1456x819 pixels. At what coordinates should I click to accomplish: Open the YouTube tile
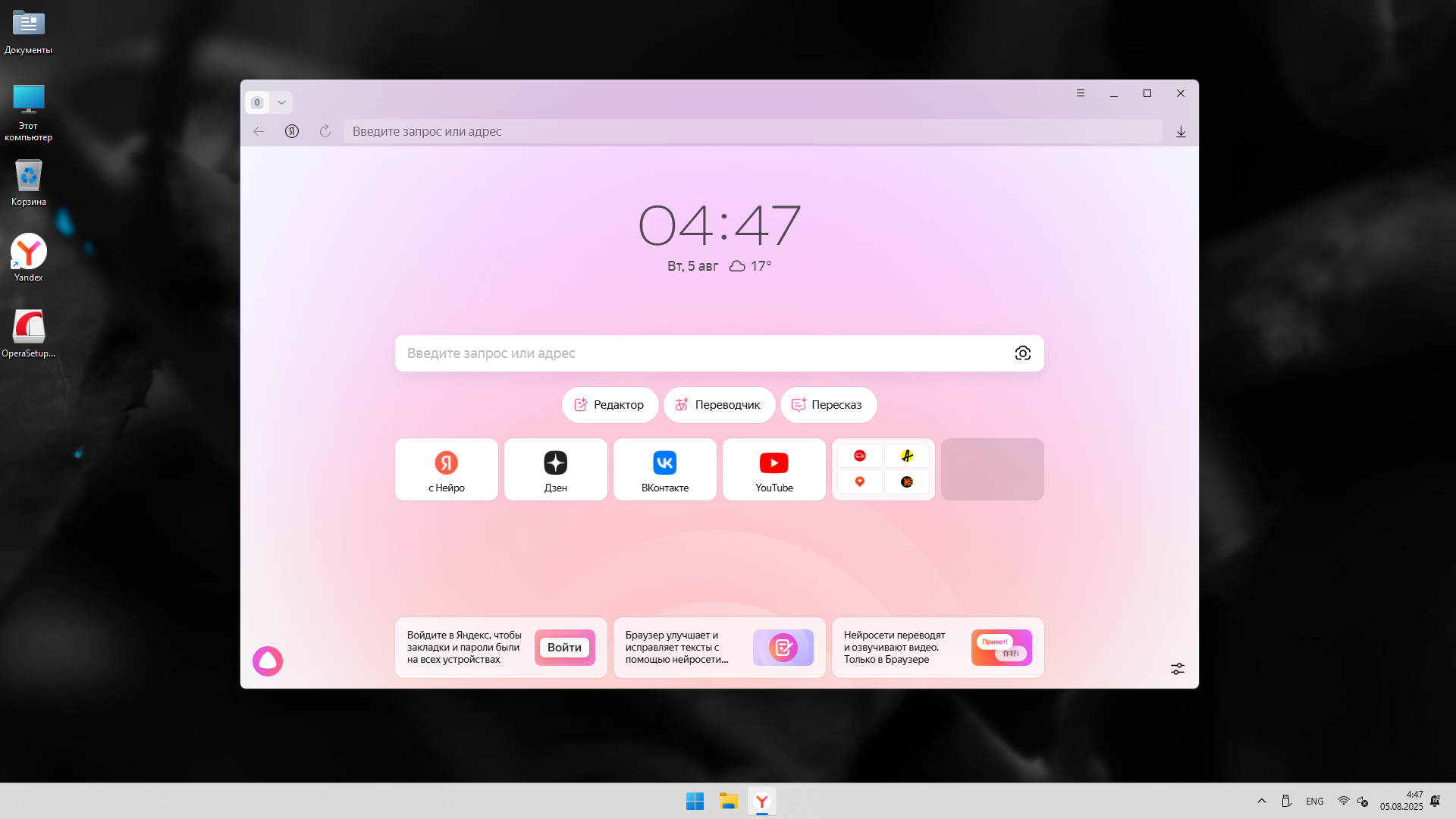[x=773, y=469]
